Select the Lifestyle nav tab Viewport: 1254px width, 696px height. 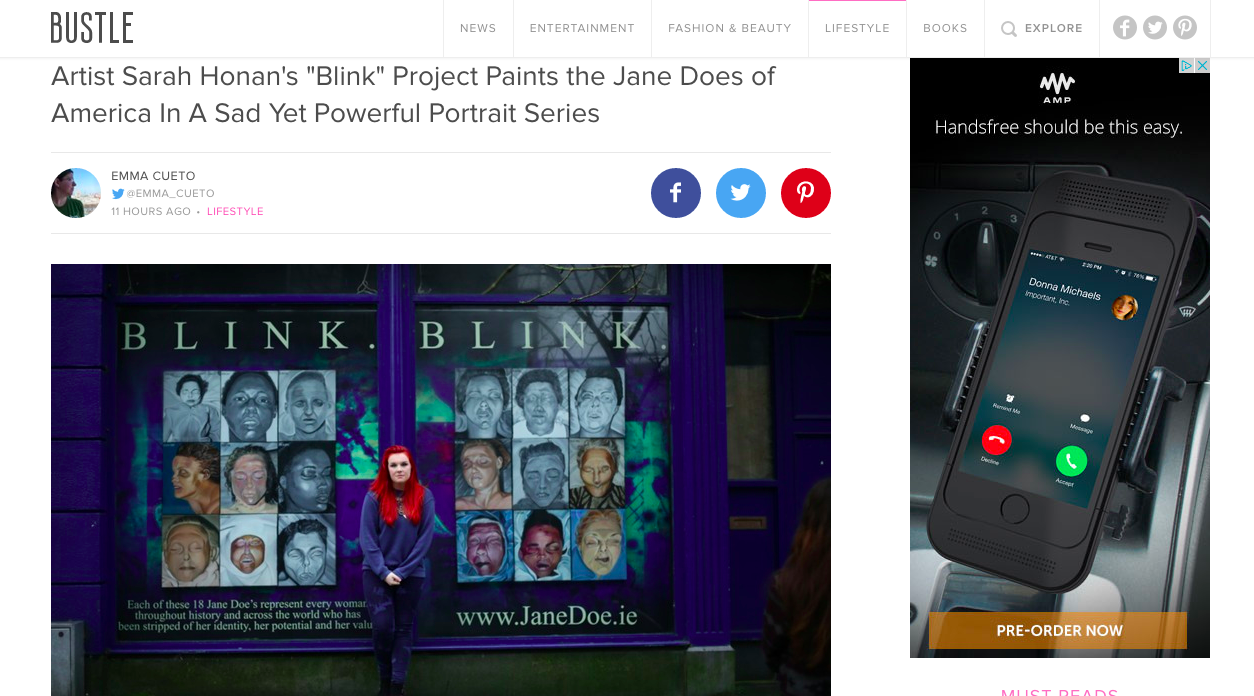(857, 28)
